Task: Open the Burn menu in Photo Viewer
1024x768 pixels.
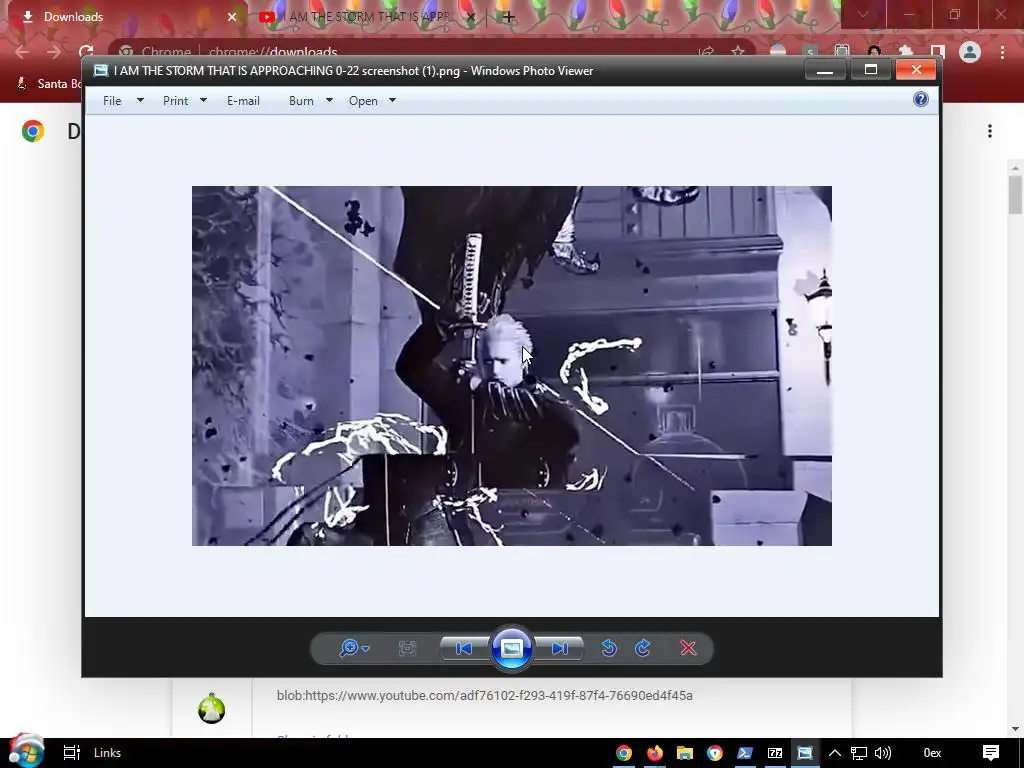Action: [x=301, y=101]
